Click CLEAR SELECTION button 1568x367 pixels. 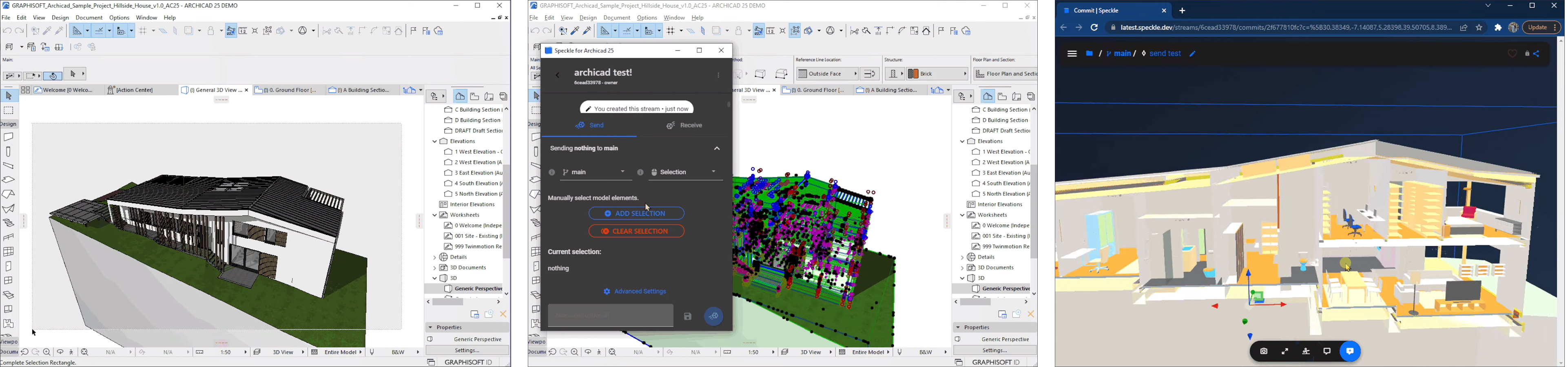pos(637,231)
